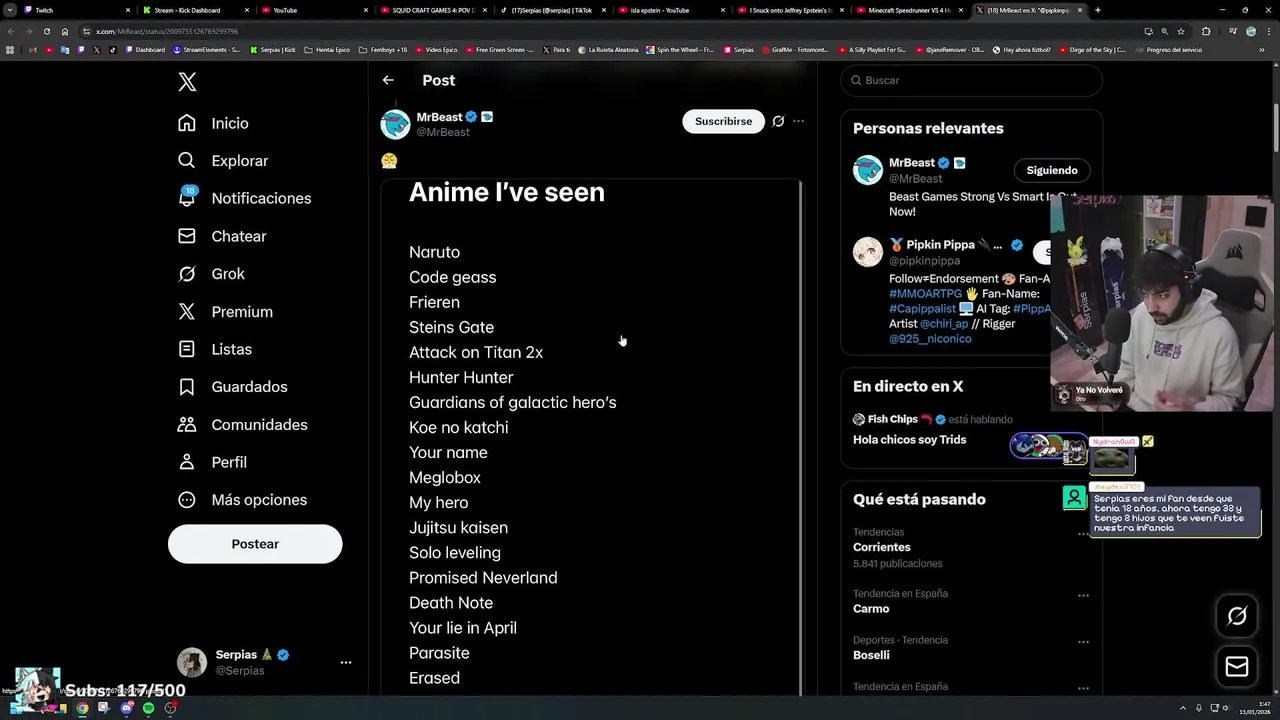Open the floating messages envelope button

click(1237, 667)
